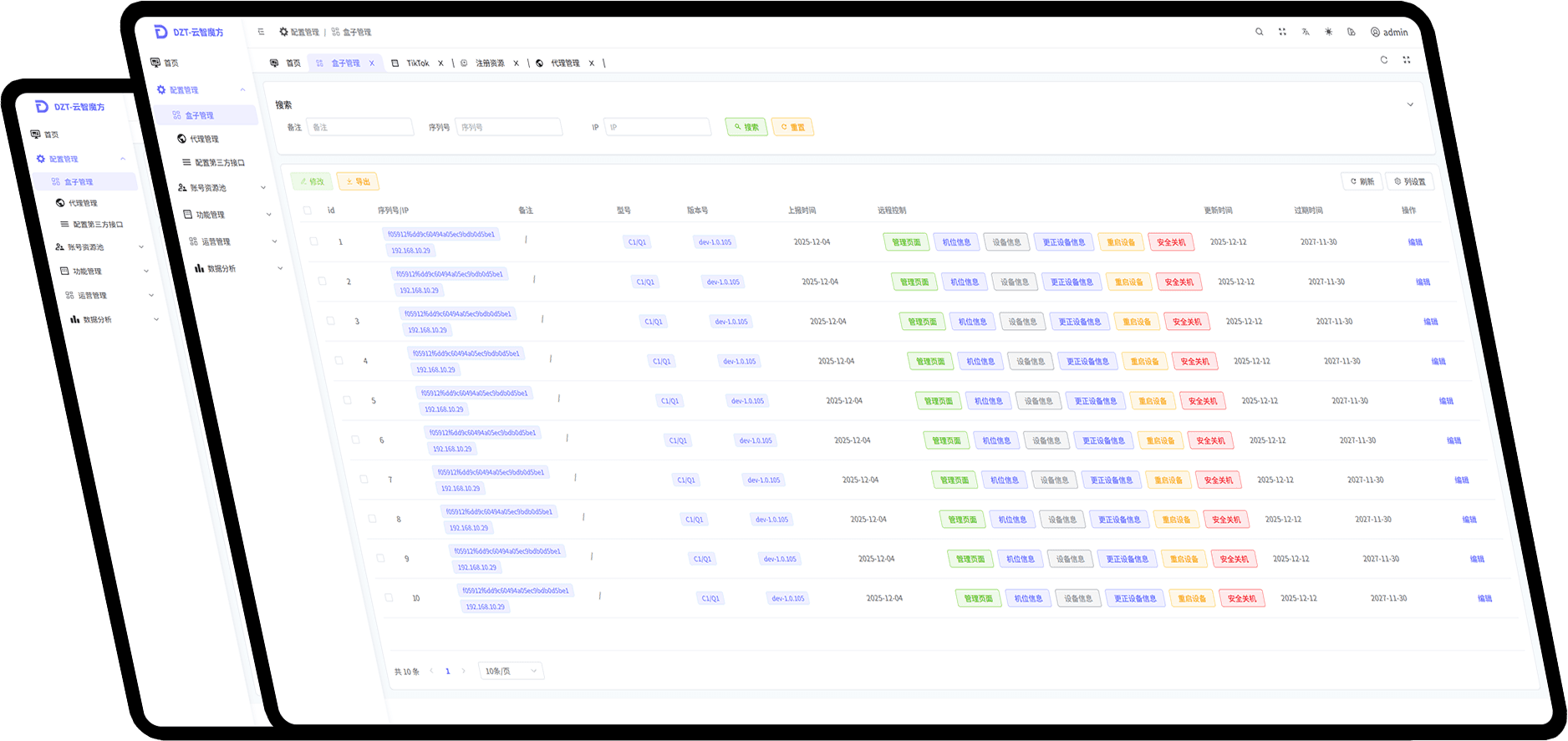Click the search magnifier icon in top header

[1259, 32]
